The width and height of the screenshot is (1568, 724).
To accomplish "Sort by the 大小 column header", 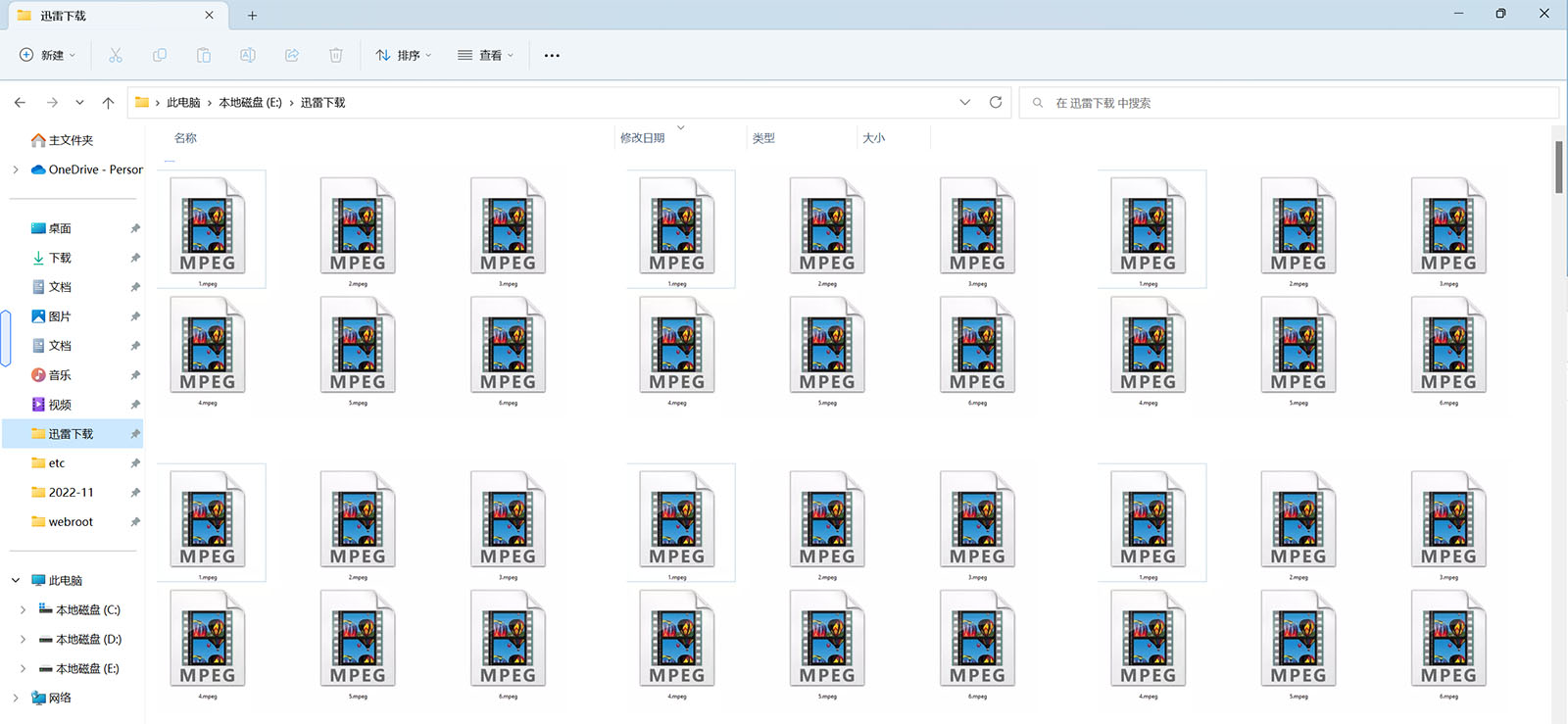I will [873, 138].
